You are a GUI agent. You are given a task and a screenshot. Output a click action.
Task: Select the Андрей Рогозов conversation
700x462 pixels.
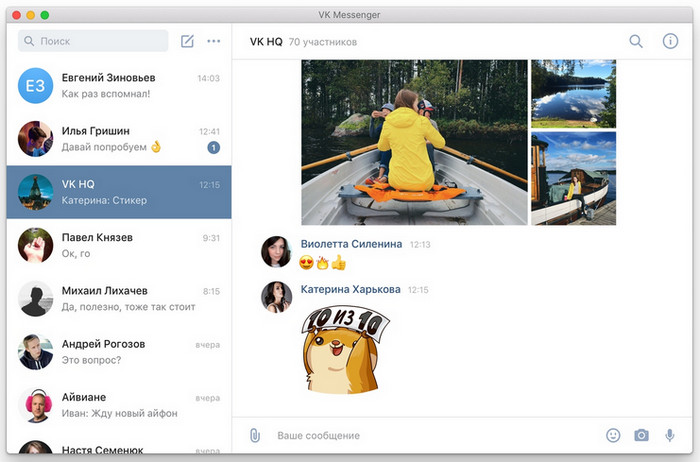pyautogui.click(x=119, y=352)
